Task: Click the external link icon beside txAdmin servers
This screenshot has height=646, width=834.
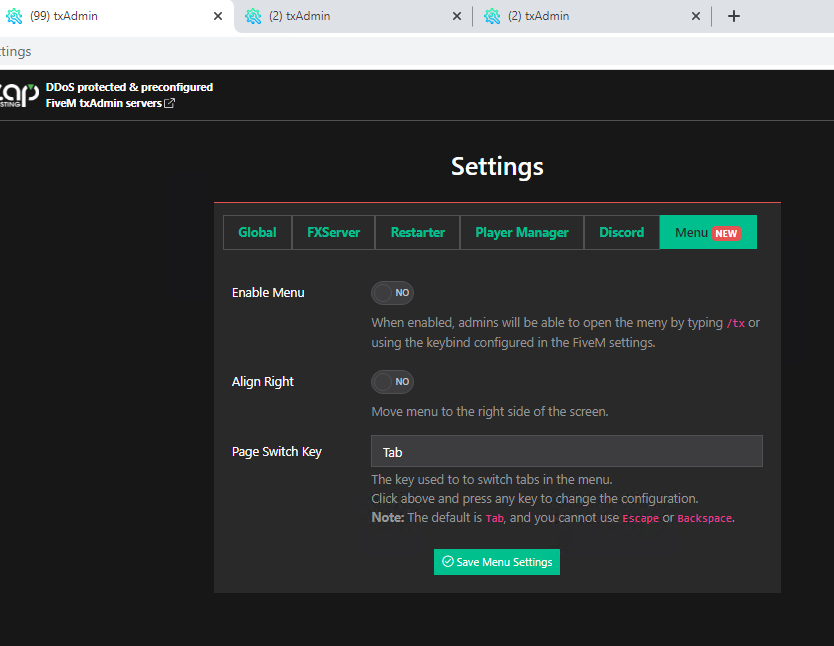Action: click(x=170, y=103)
